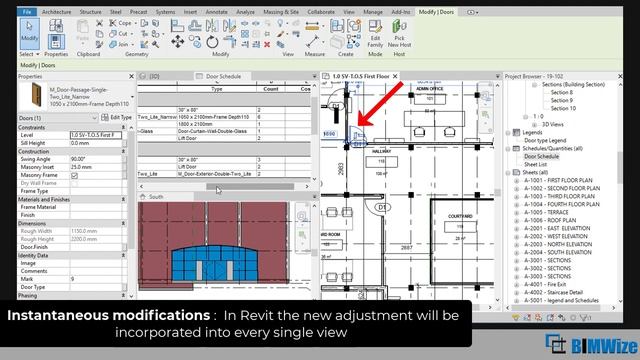
Task: Click the Edit Family button
Action: (375, 34)
